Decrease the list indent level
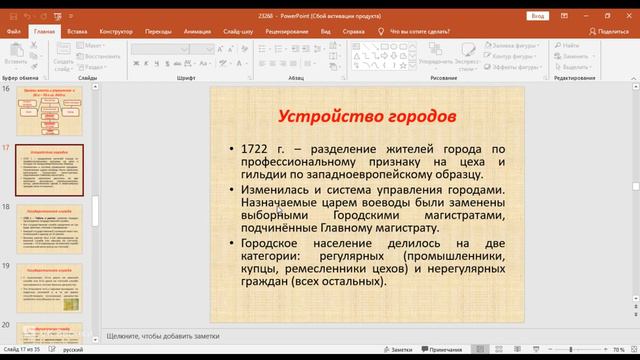 point(296,49)
